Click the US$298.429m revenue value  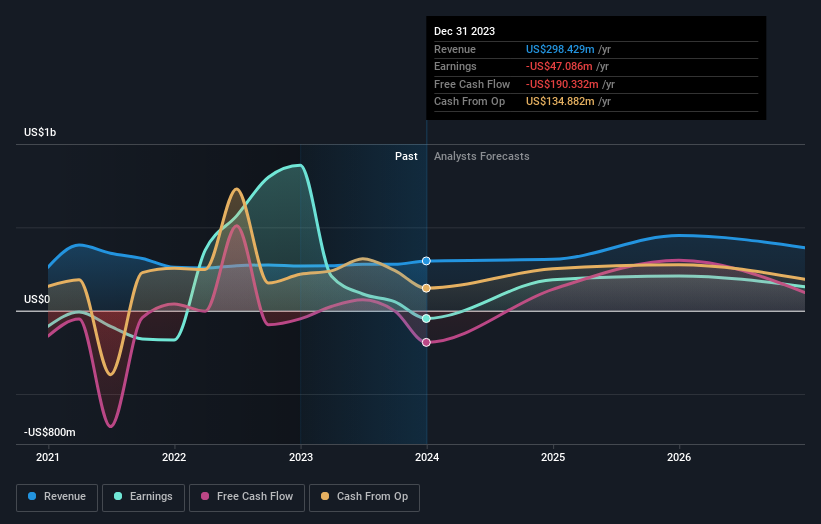(560, 49)
